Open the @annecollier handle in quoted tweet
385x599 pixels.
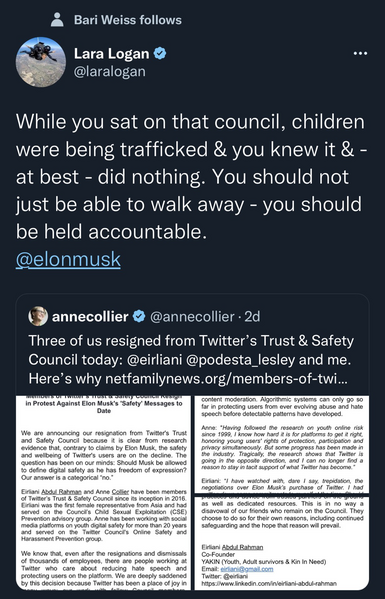coord(192,316)
